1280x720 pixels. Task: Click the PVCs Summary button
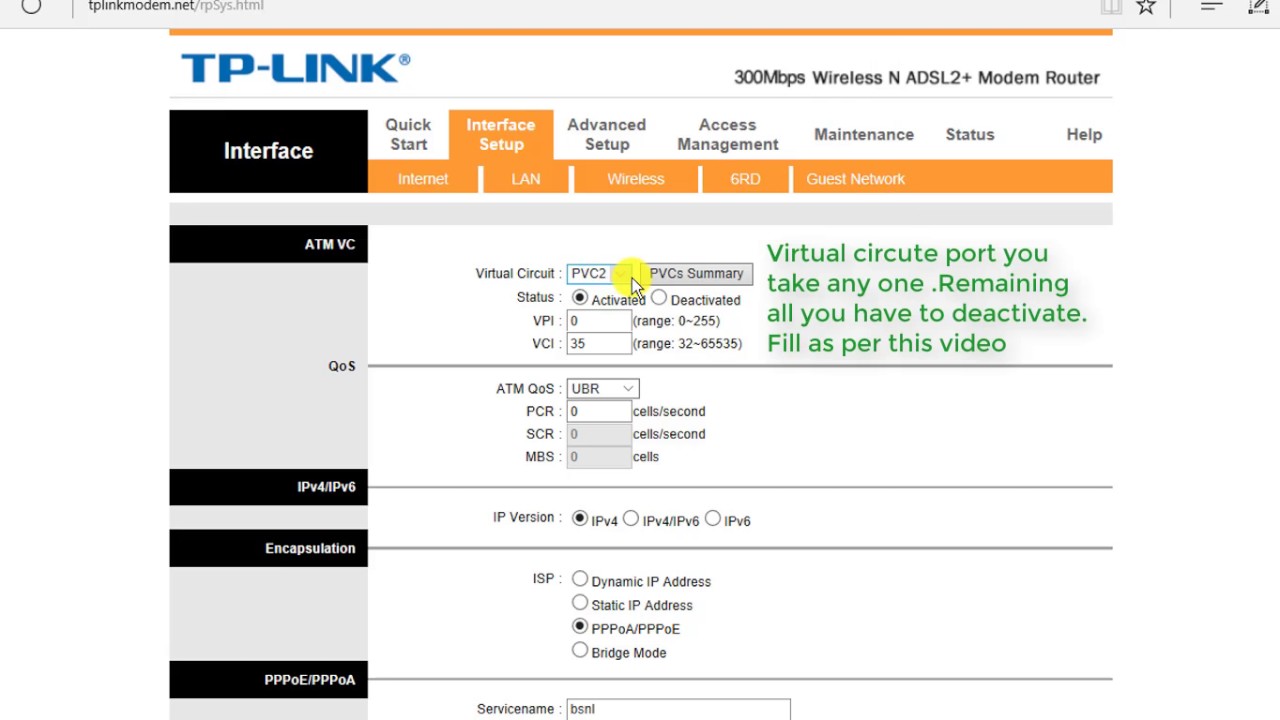point(696,273)
